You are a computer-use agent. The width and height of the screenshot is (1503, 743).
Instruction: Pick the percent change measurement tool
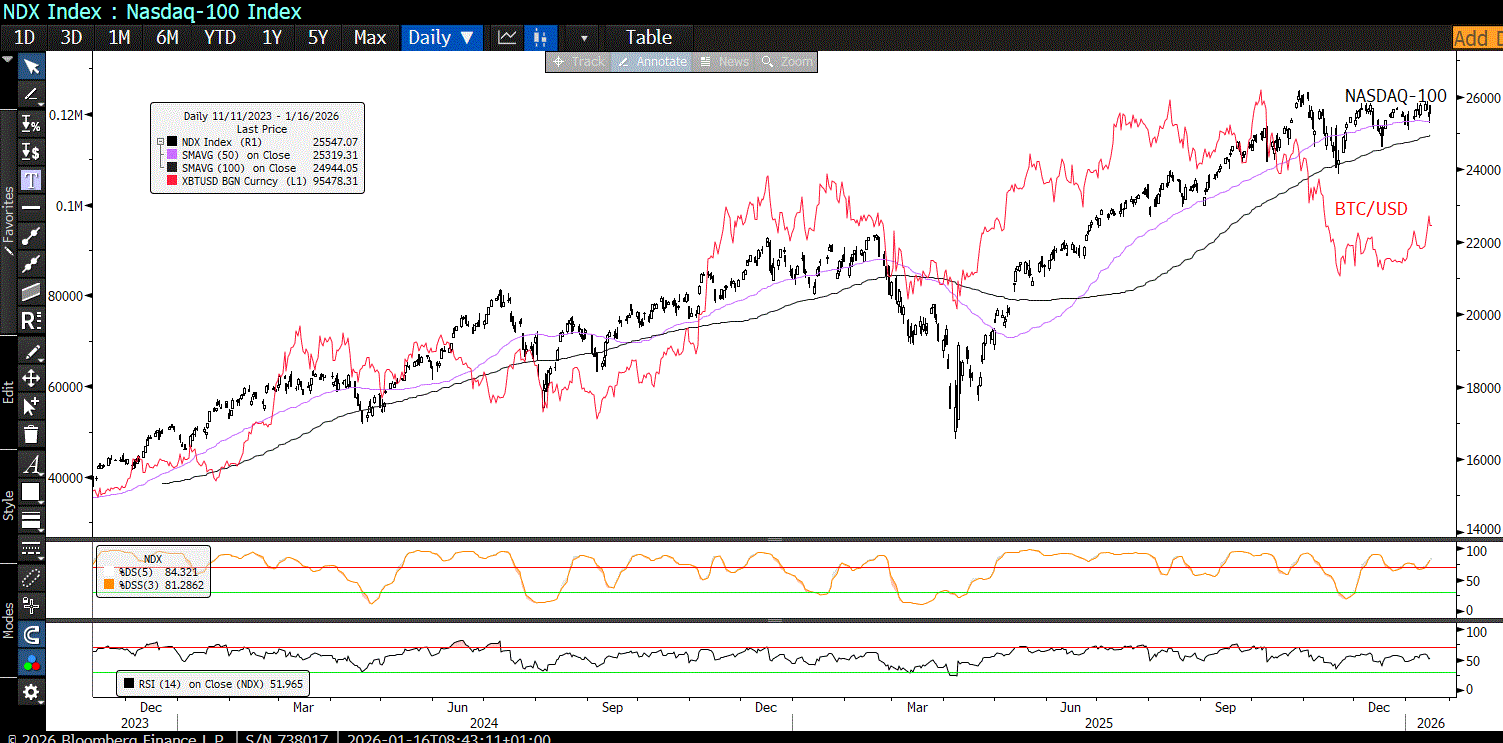(x=31, y=125)
